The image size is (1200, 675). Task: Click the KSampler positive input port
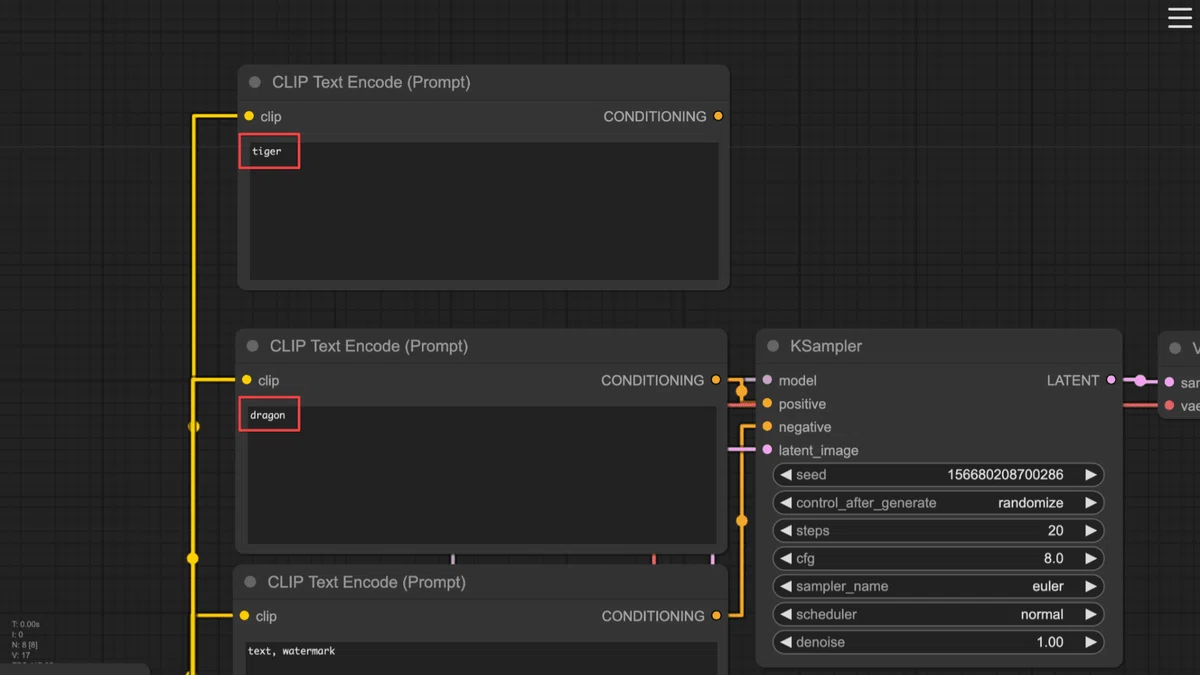tap(767, 404)
